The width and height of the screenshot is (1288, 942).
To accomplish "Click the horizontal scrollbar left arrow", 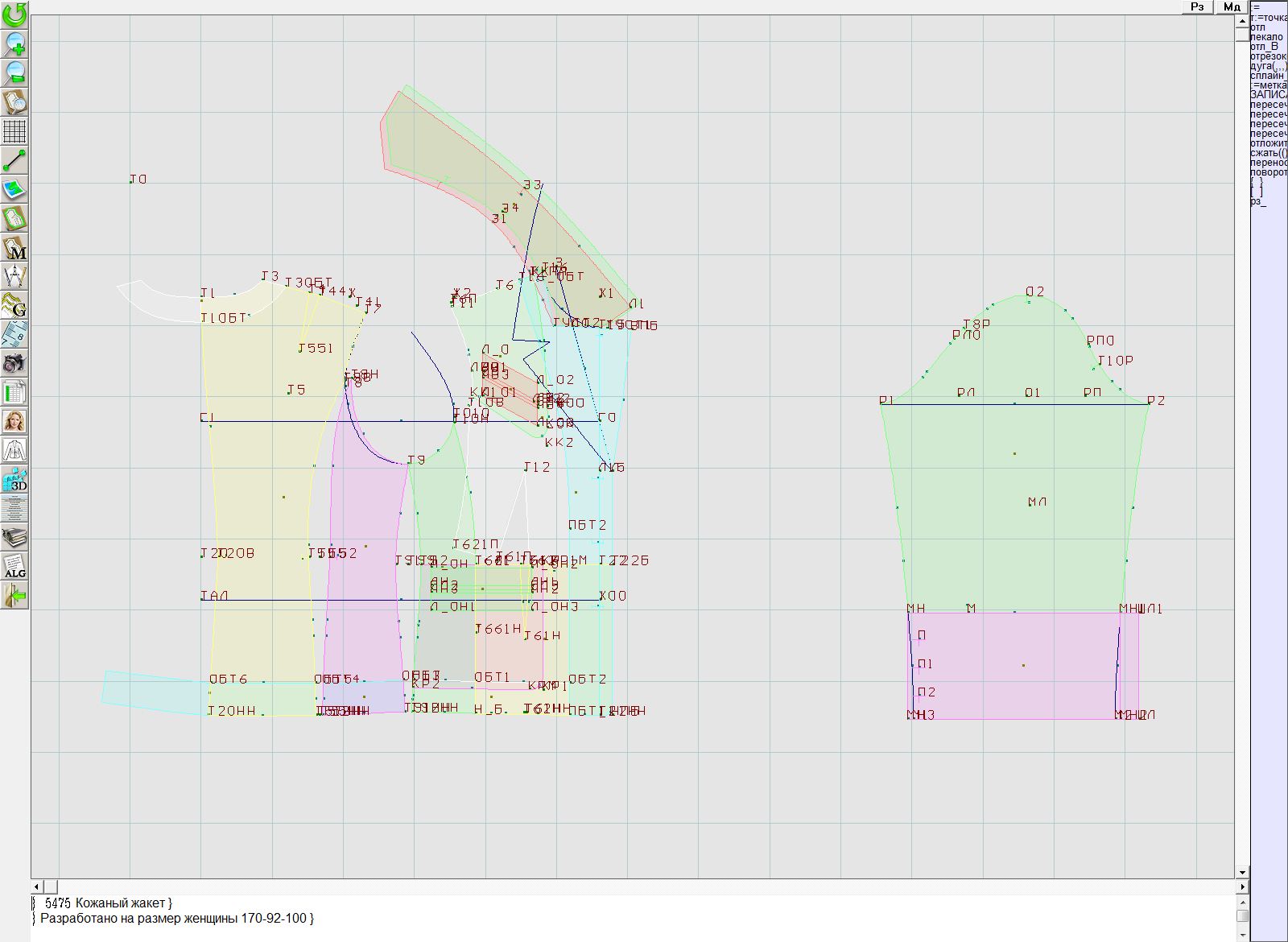I will tap(38, 886).
